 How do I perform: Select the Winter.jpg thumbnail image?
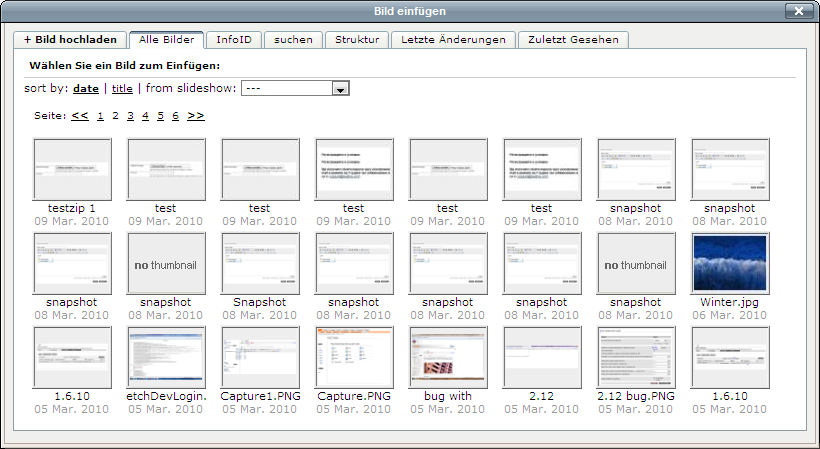point(729,263)
